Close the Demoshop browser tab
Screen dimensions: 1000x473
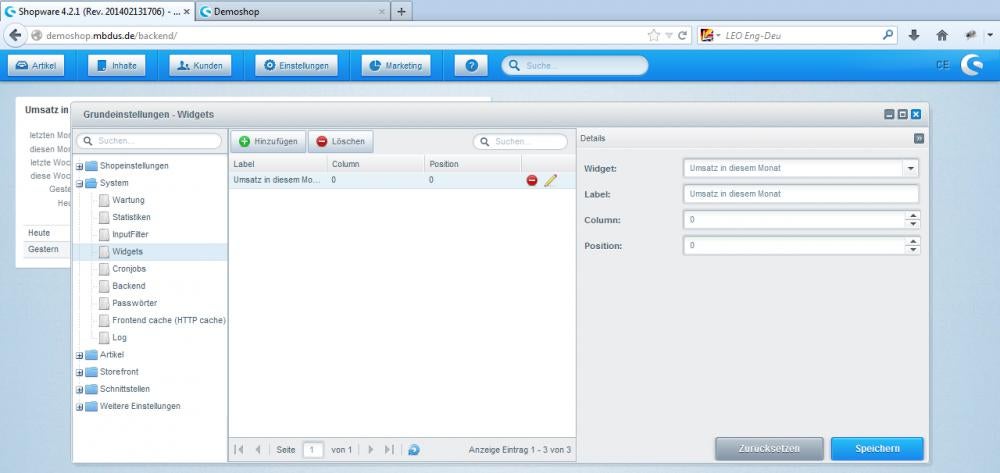click(381, 11)
